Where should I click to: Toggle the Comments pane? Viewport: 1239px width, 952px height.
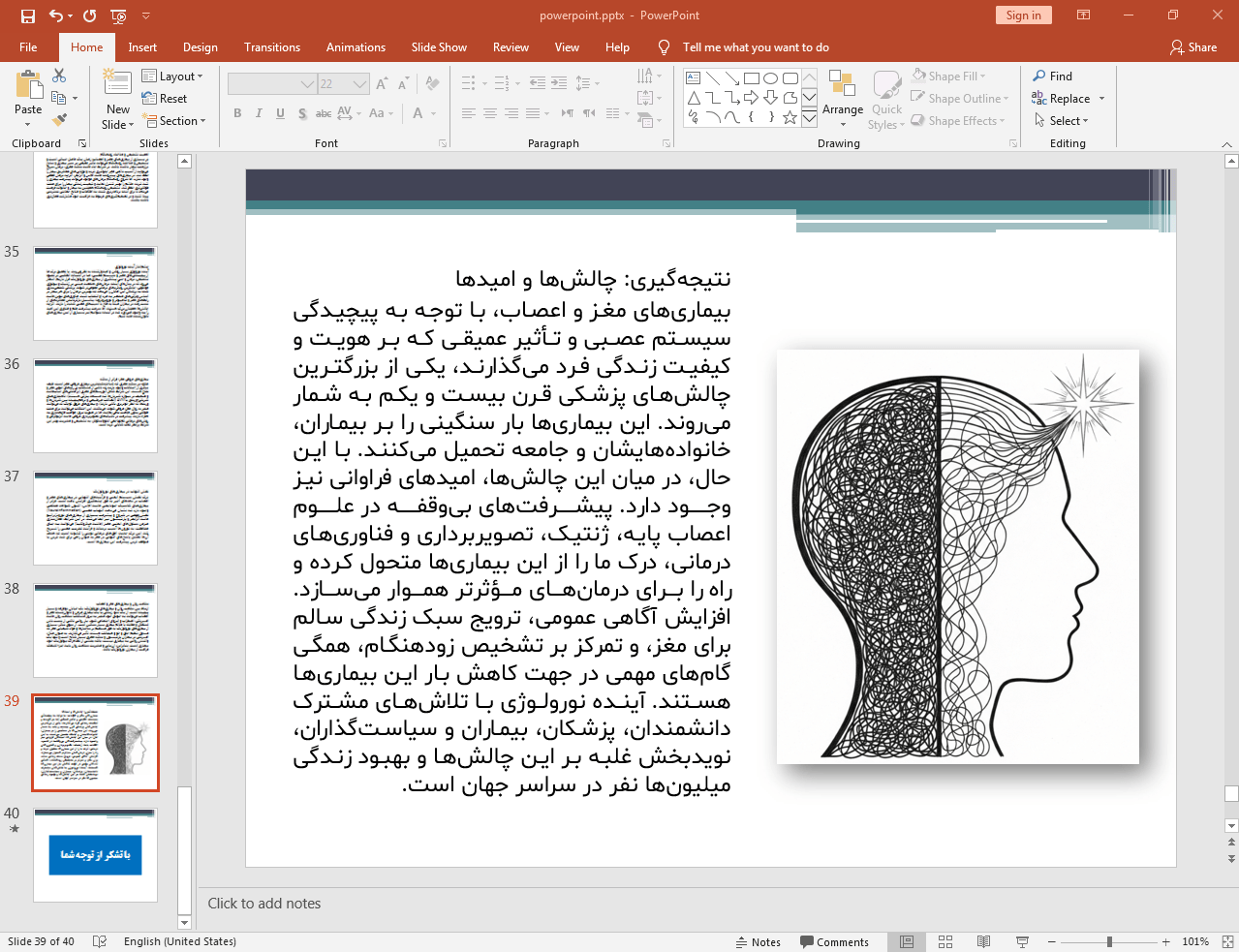tap(834, 942)
